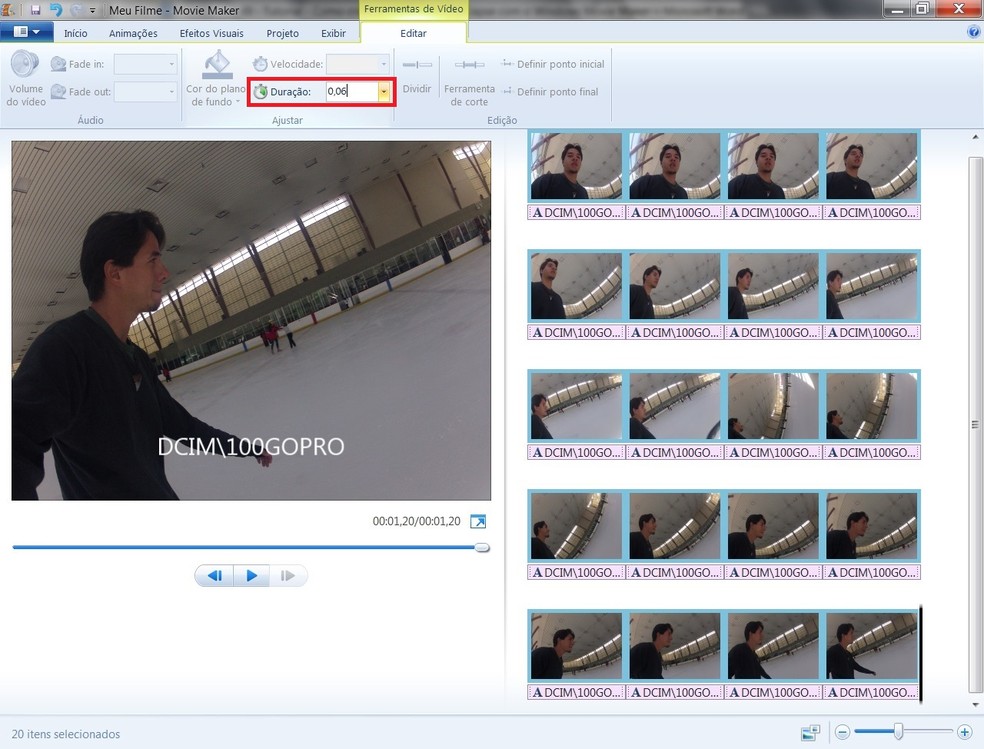This screenshot has height=749, width=984.
Task: Save project with the floppy disk icon
Action: (x=35, y=10)
